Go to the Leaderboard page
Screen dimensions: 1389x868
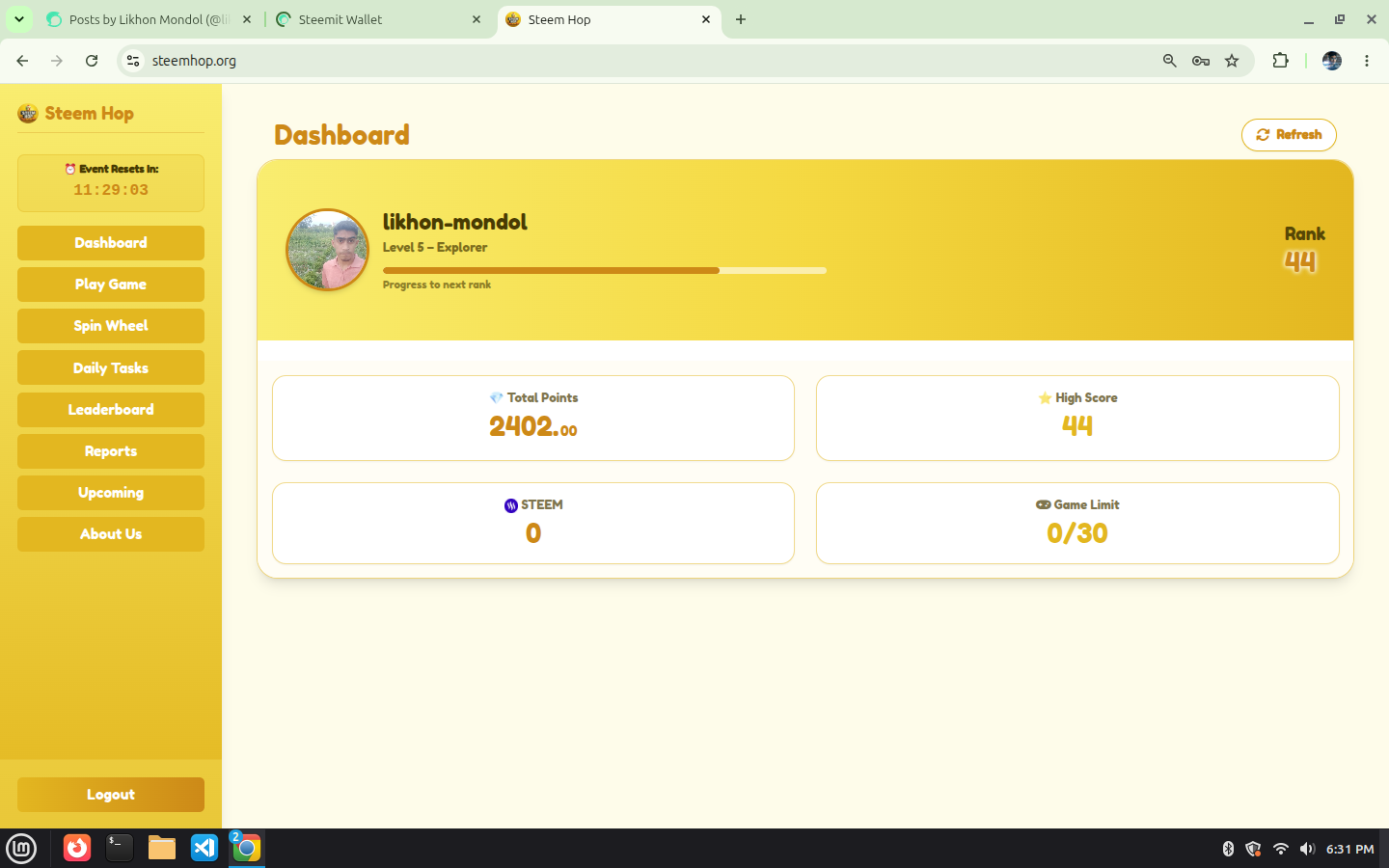111,410
